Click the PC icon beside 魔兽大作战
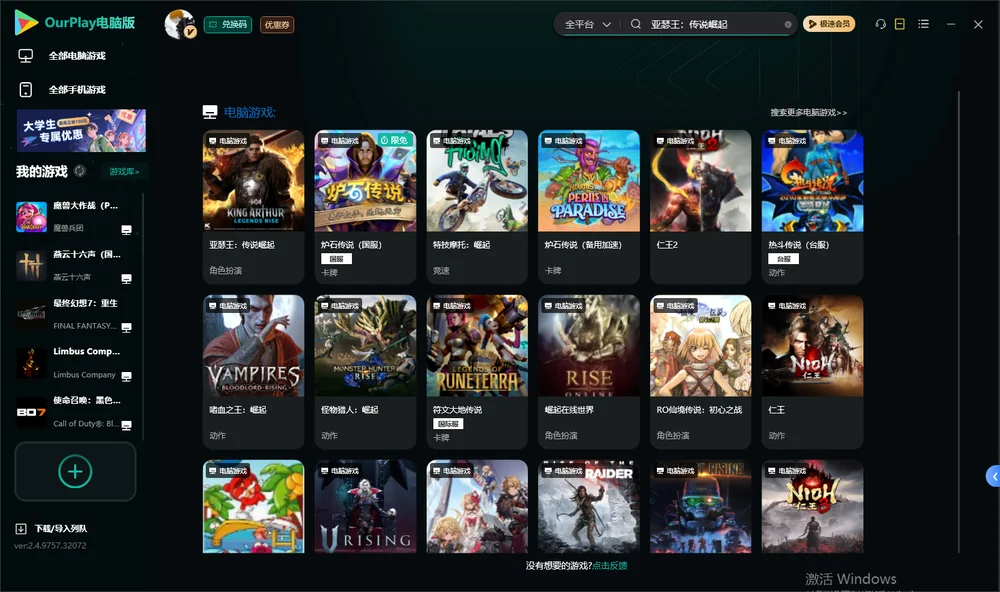This screenshot has width=1000, height=592. [126, 230]
